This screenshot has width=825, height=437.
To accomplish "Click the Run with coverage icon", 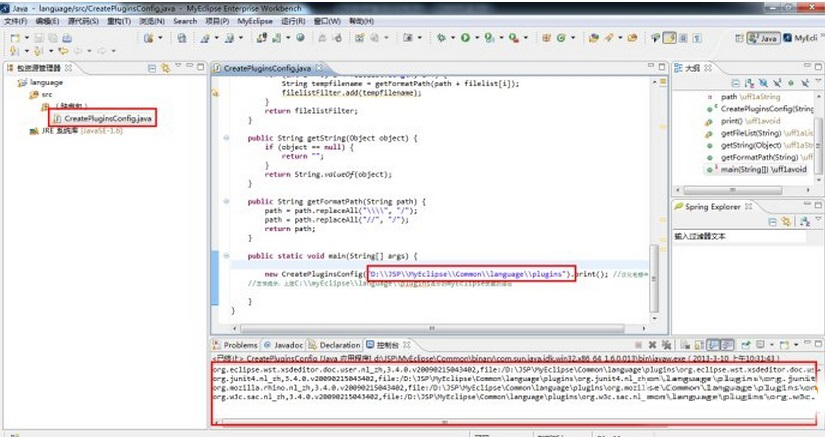I will (489, 38).
